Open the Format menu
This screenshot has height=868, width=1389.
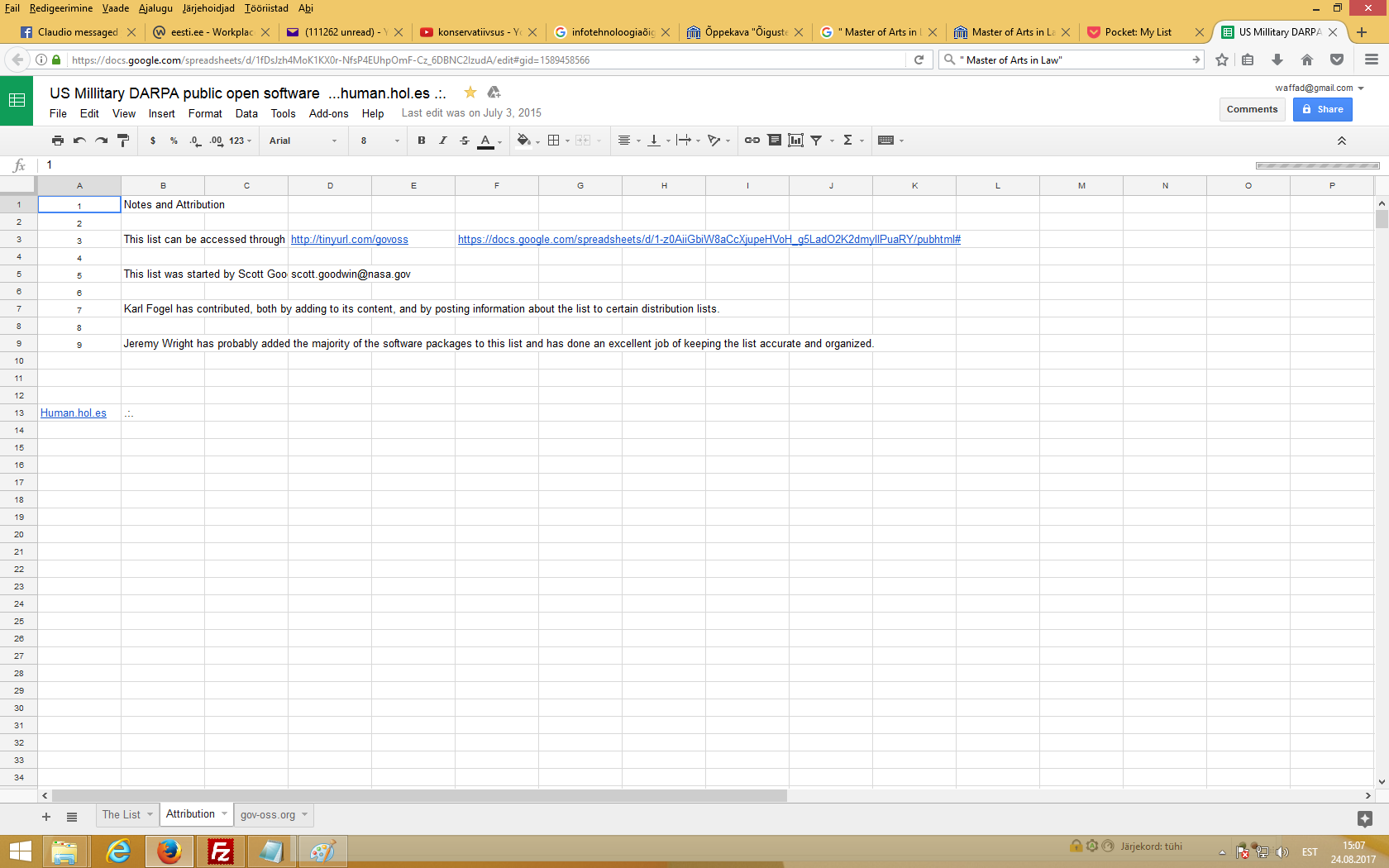pyautogui.click(x=205, y=114)
